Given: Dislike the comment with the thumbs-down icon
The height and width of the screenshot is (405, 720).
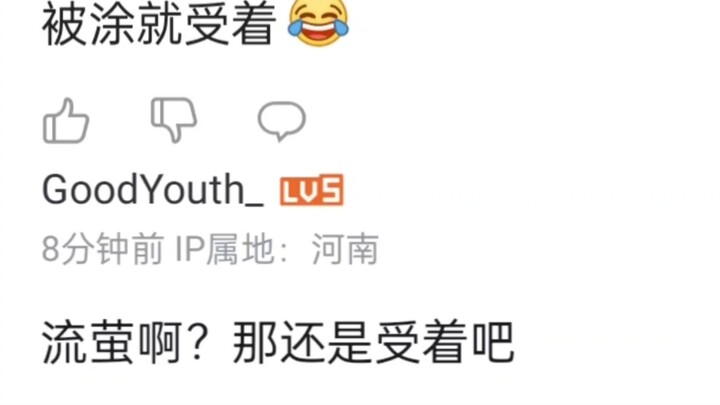Looking at the screenshot, I should click(174, 120).
